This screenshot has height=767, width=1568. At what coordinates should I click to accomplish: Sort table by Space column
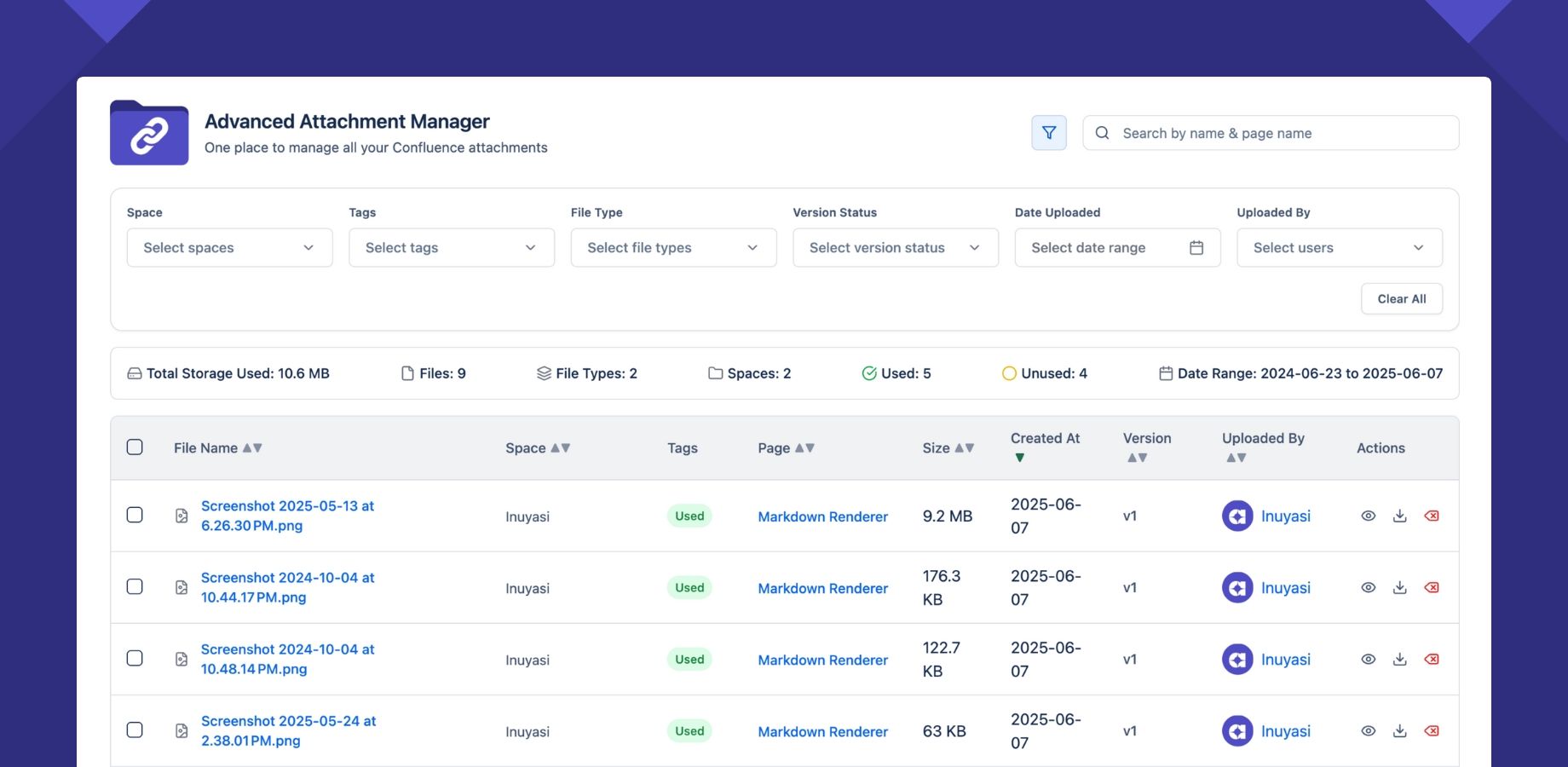coord(560,448)
